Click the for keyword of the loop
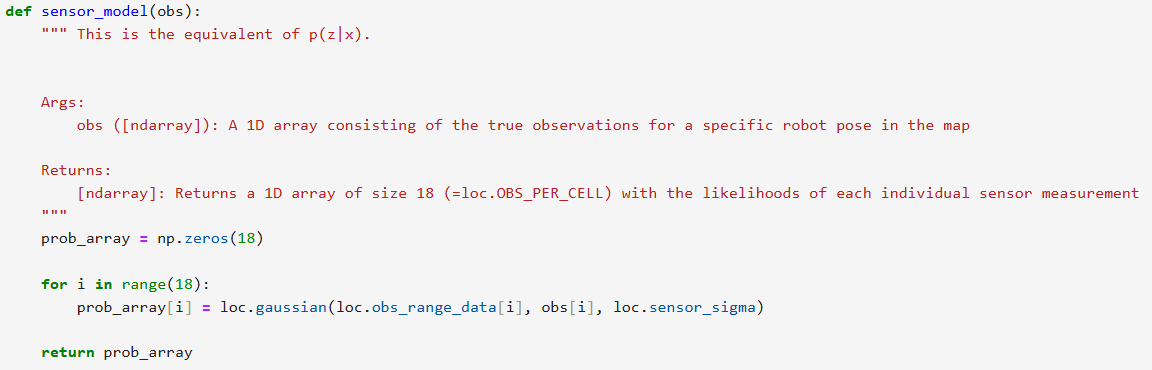Screen dimensions: 1152x370 (54, 285)
